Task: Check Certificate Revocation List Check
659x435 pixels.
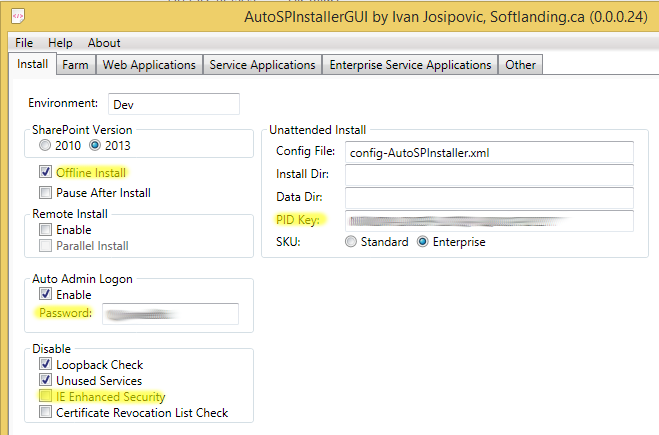Action: coord(45,412)
